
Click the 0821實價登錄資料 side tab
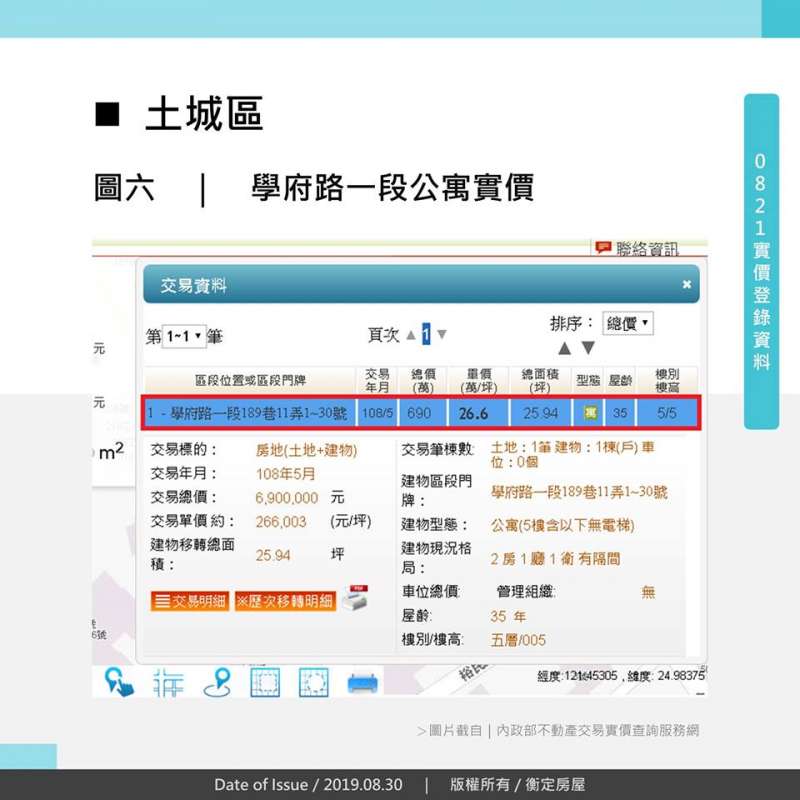click(x=761, y=261)
